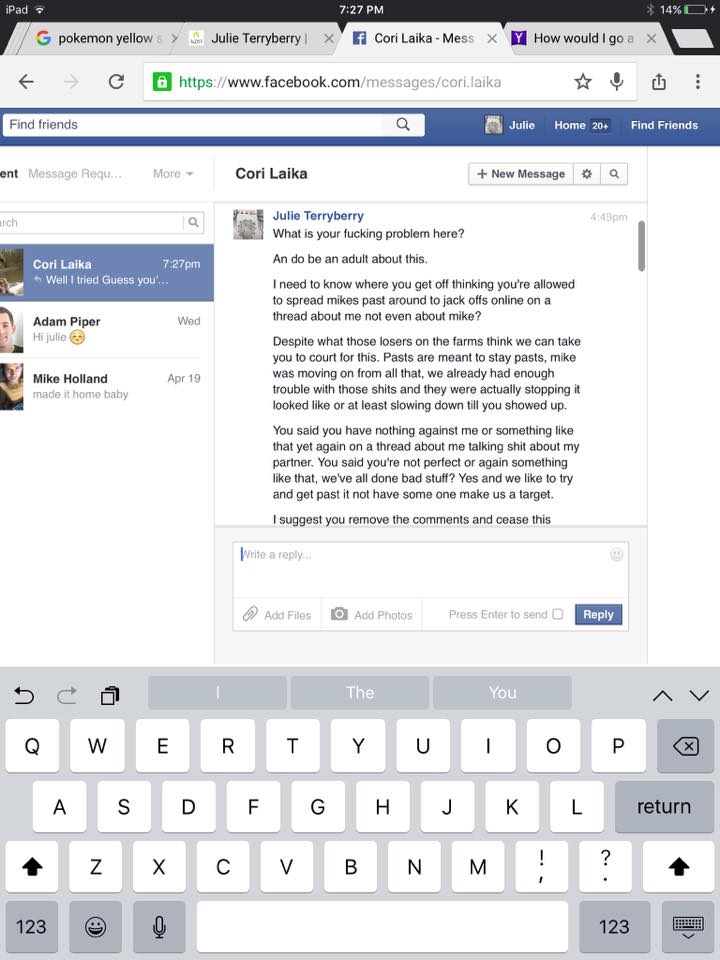Hide the keyboard using dismiss keyboard key

click(688, 927)
